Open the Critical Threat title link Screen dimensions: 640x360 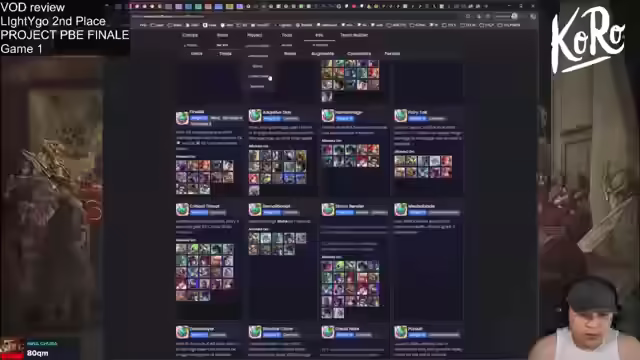click(x=204, y=206)
